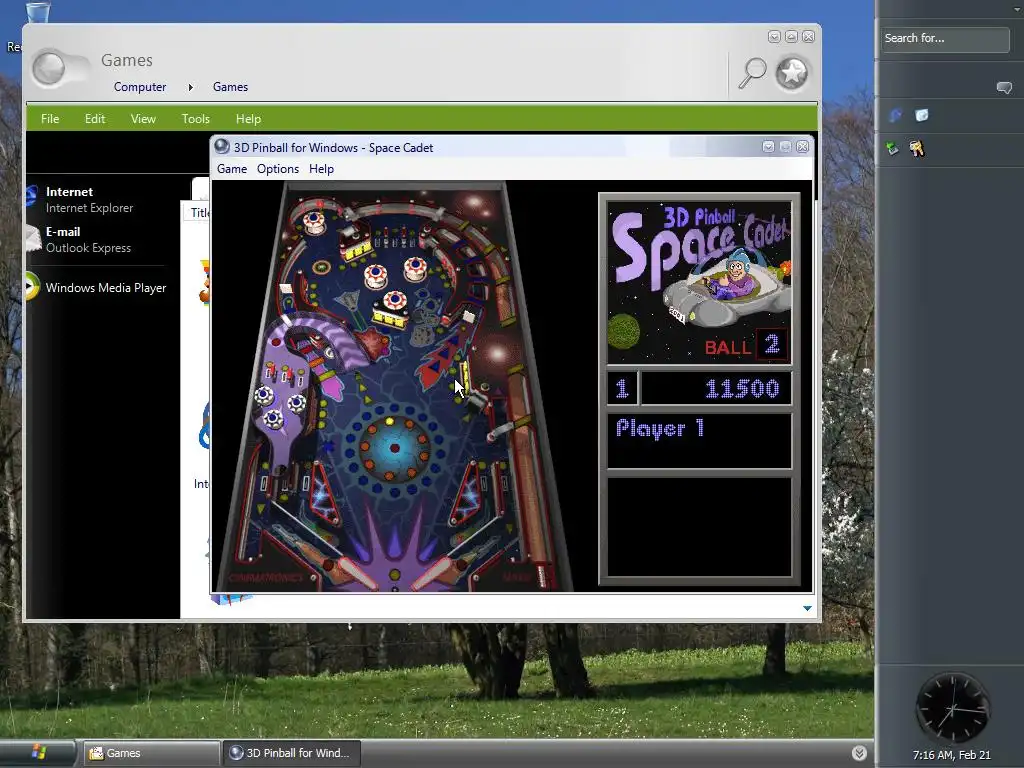This screenshot has height=768, width=1024.
Task: Click the keys icon in the sidebar
Action: 917,148
